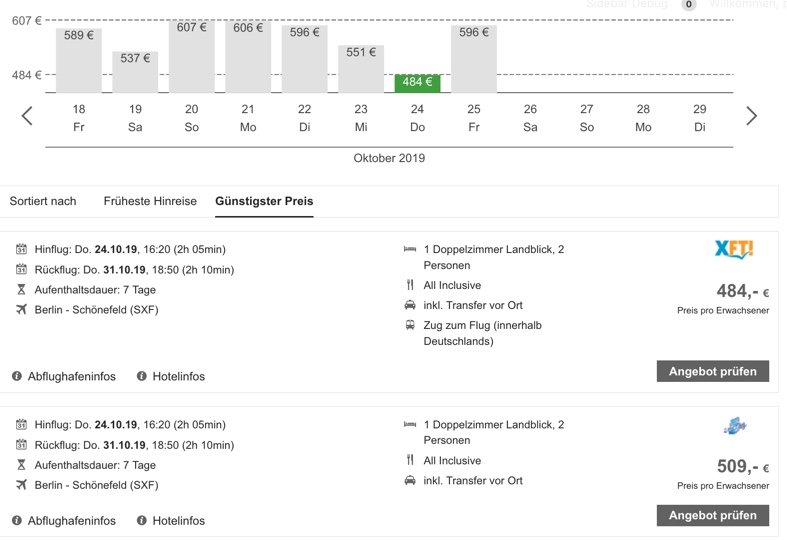The height and width of the screenshot is (540, 787).
Task: Click info icon beside first Abflughafeninfos
Action: (17, 376)
